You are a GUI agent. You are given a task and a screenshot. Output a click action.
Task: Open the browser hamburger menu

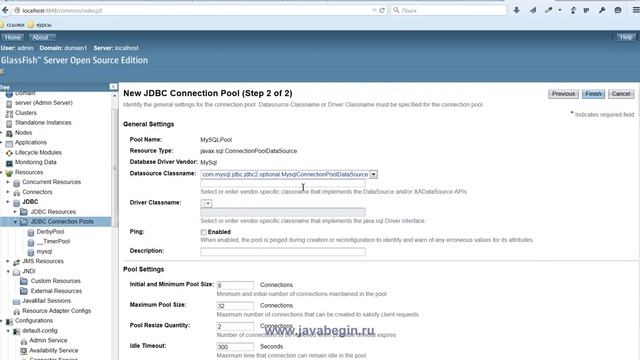636,10
